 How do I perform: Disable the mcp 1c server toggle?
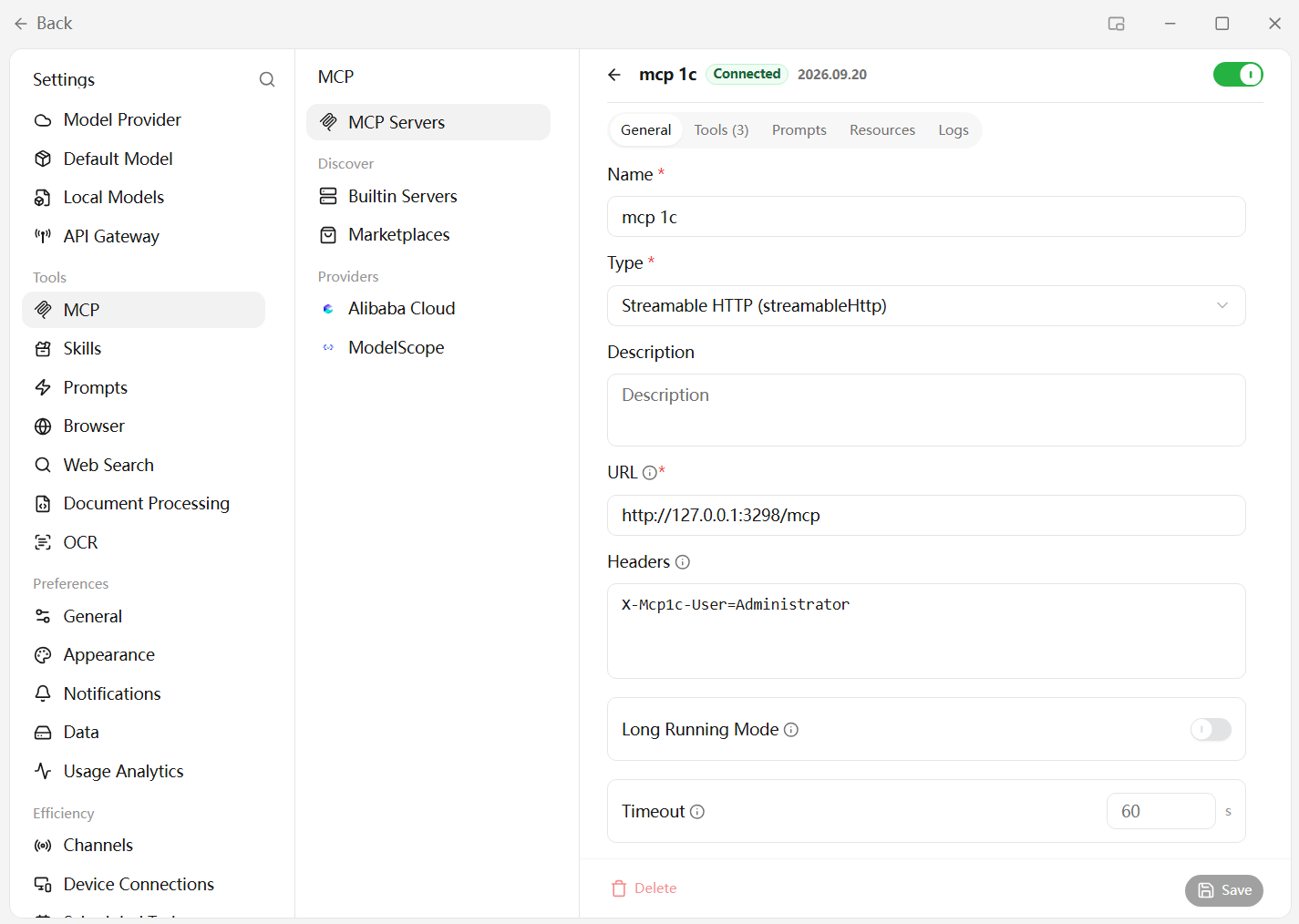[1238, 75]
